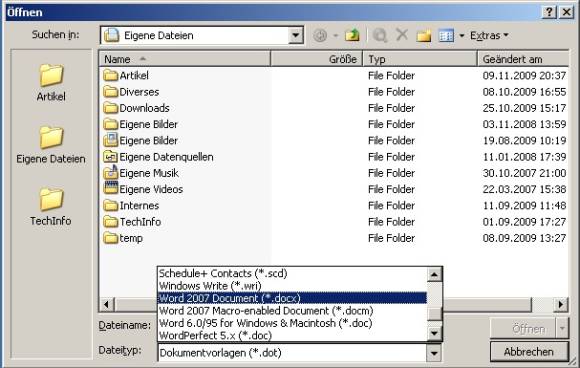Image resolution: width=580 pixels, height=368 pixels.
Task: Open the Views dropdown arrow
Action: point(461,36)
